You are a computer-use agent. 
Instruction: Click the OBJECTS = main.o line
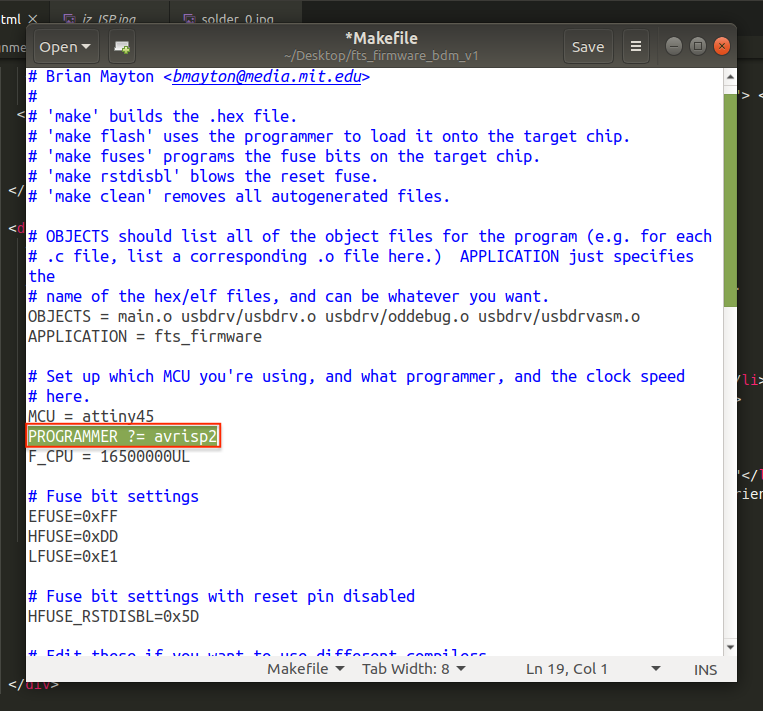334,316
